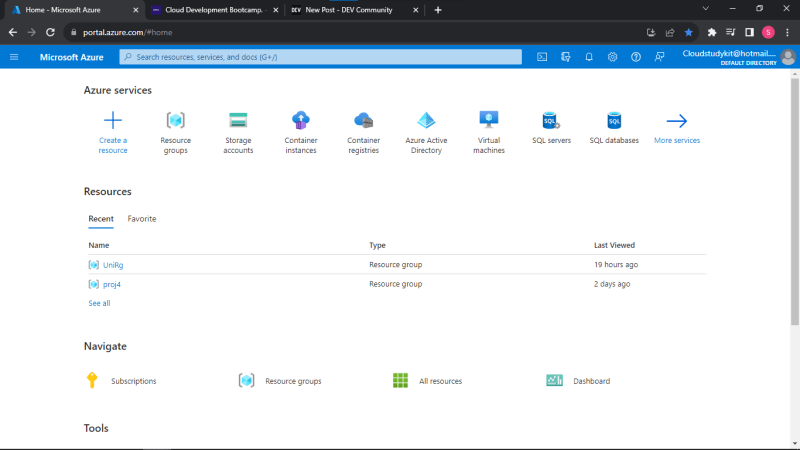Close the New Post DEV Community tab
Screen dimensions: 800x450
(x=415, y=10)
